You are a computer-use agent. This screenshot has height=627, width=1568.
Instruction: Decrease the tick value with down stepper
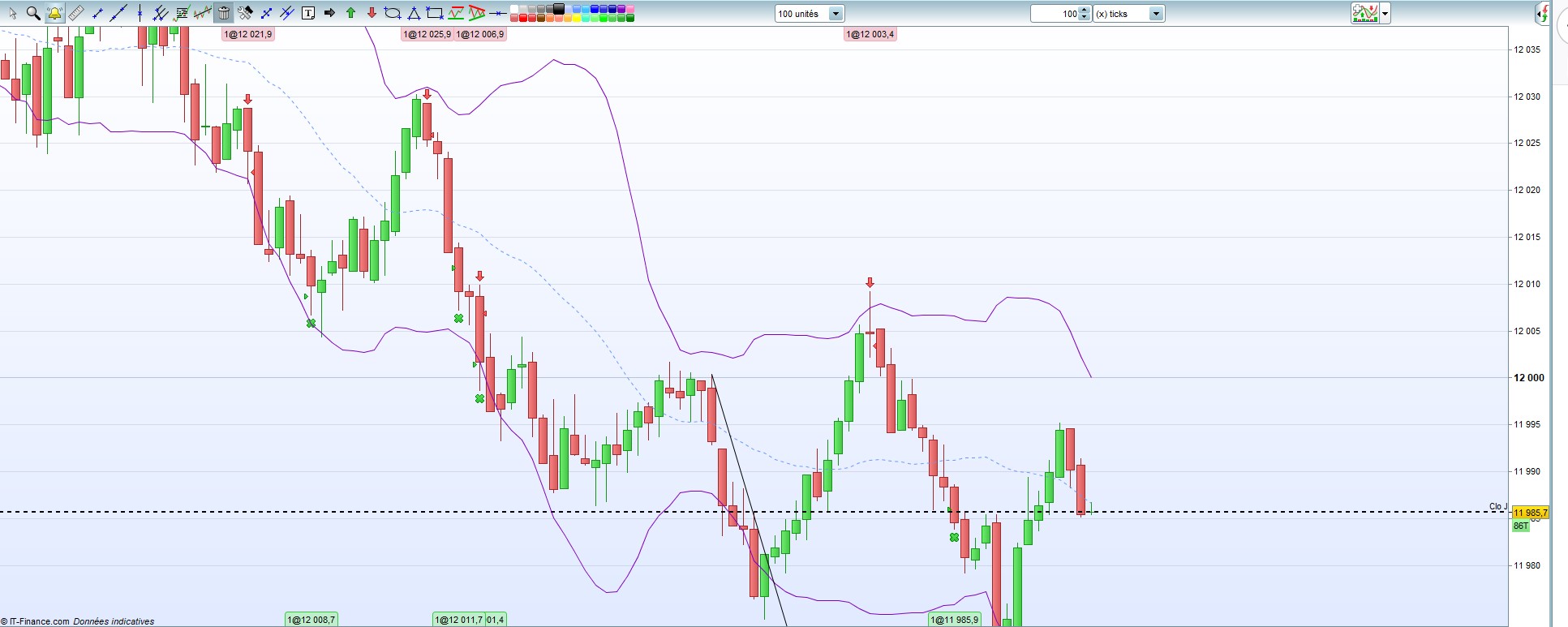[x=1085, y=18]
